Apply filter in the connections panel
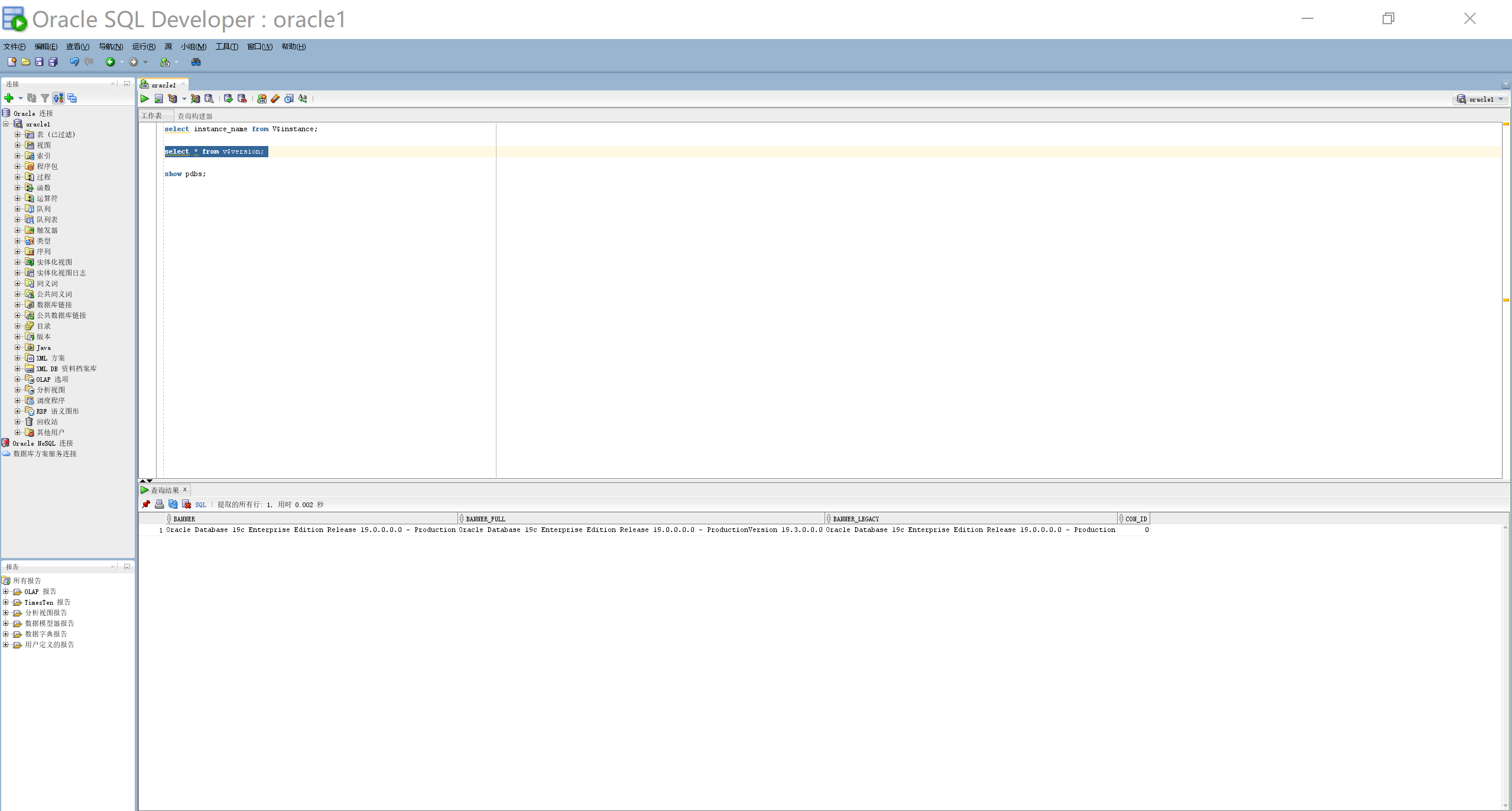Screen dimensions: 1512x811 (x=45, y=98)
